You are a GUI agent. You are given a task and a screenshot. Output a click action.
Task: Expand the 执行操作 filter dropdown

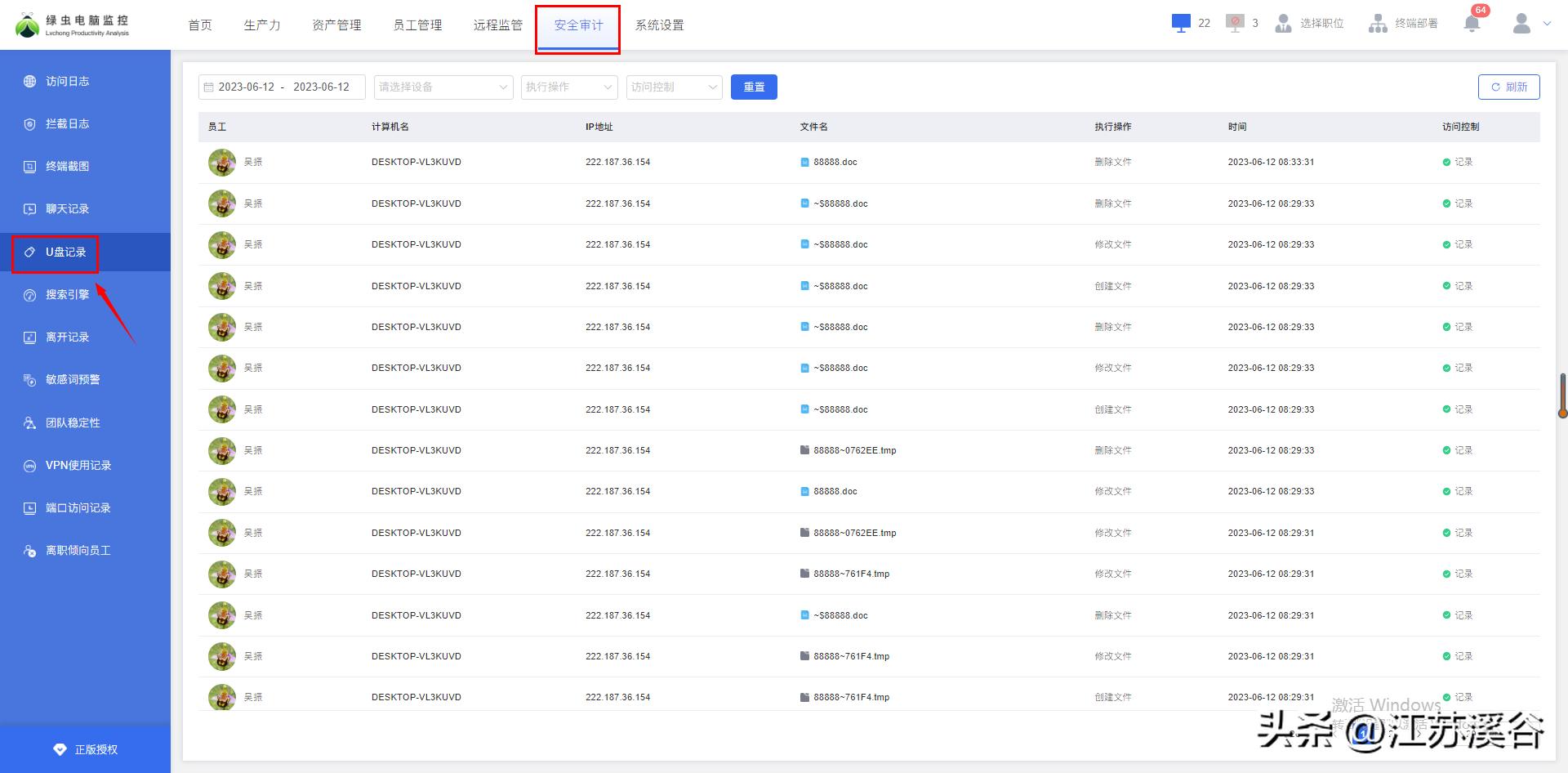tap(568, 87)
